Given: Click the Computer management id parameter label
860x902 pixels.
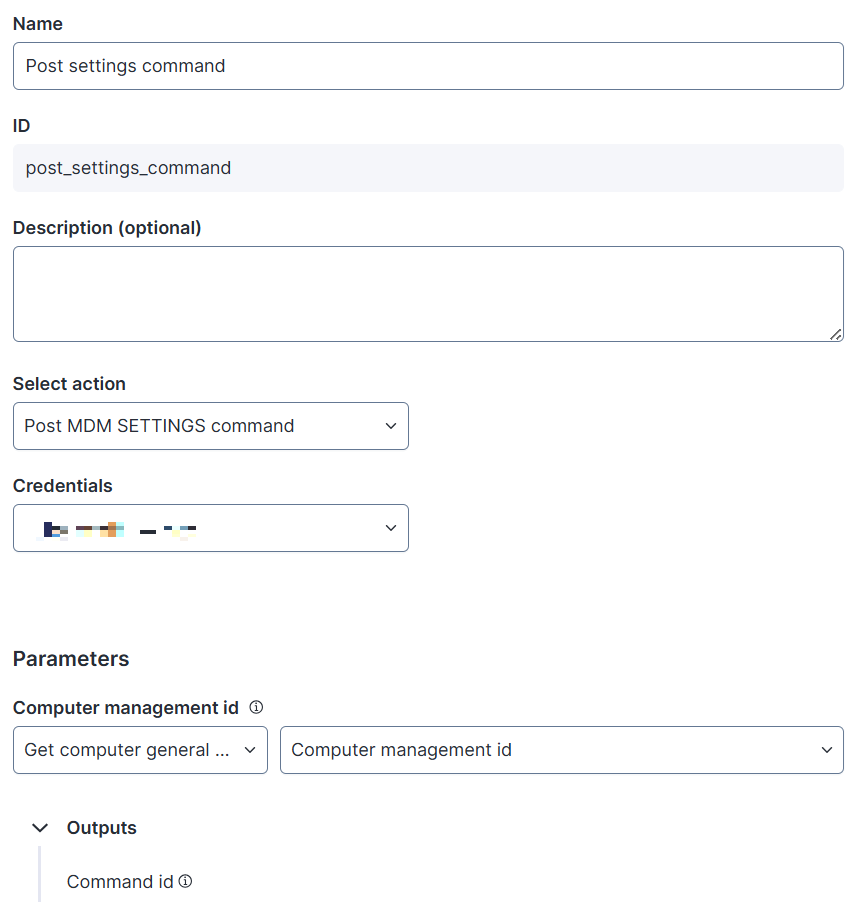Looking at the screenshot, I should [x=126, y=708].
